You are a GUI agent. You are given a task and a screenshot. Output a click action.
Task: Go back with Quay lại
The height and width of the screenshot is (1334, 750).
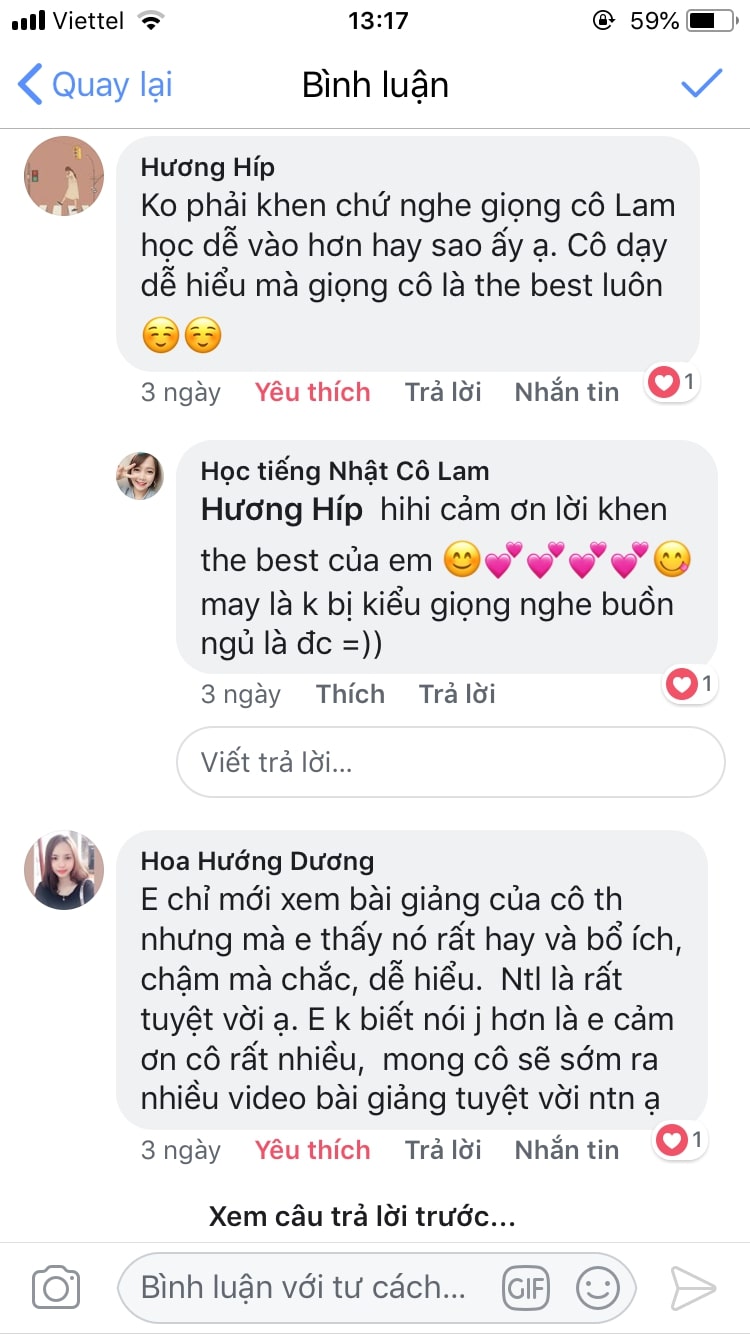(96, 85)
